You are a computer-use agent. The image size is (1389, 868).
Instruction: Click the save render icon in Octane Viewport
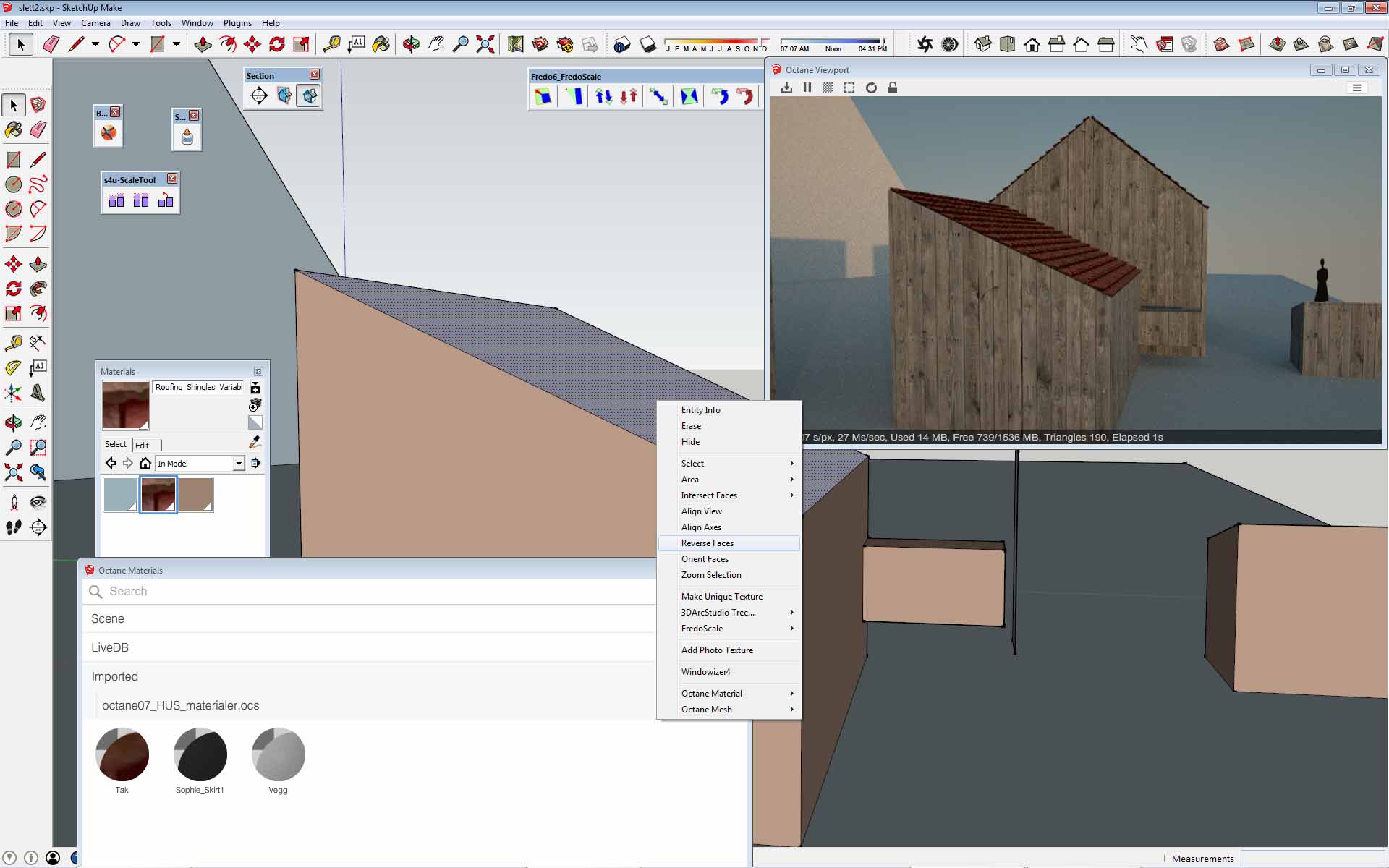[x=786, y=88]
